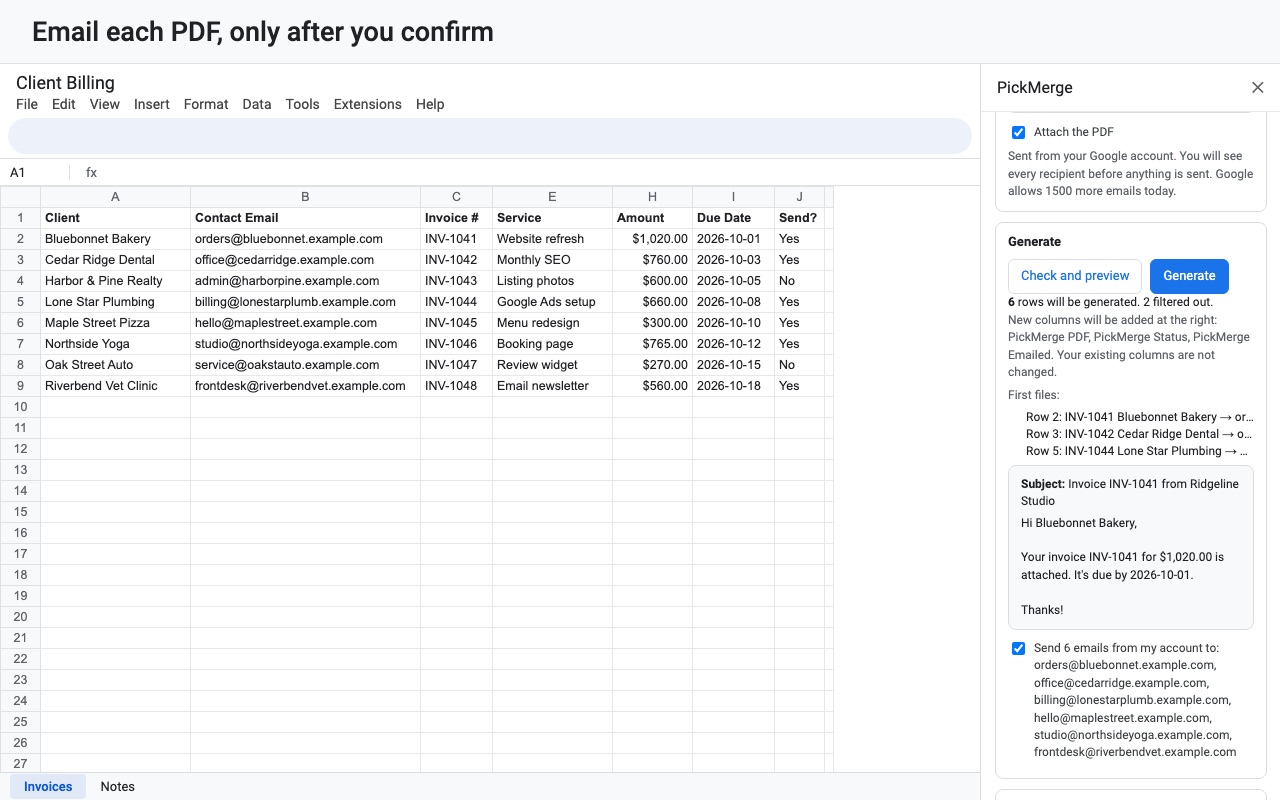
Task: Select the $300.00 amount cell
Action: click(x=652, y=323)
